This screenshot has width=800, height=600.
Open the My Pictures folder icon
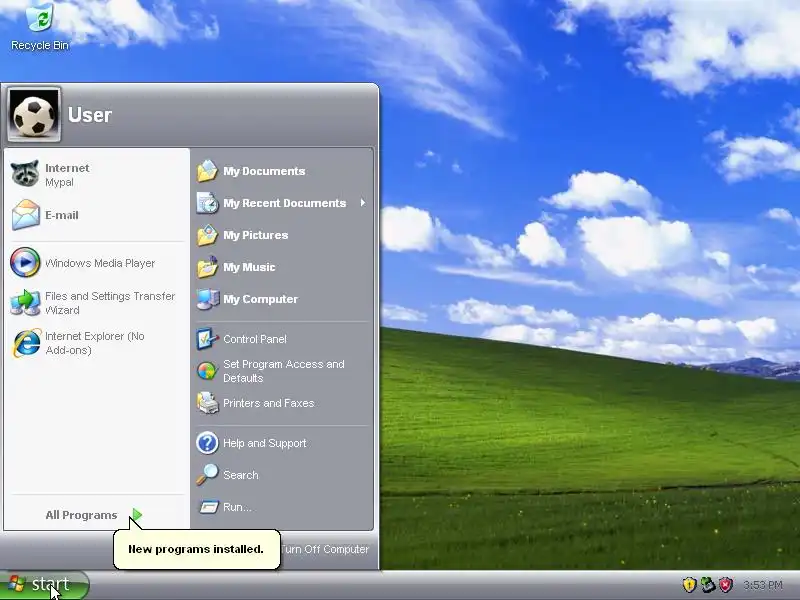click(x=207, y=235)
